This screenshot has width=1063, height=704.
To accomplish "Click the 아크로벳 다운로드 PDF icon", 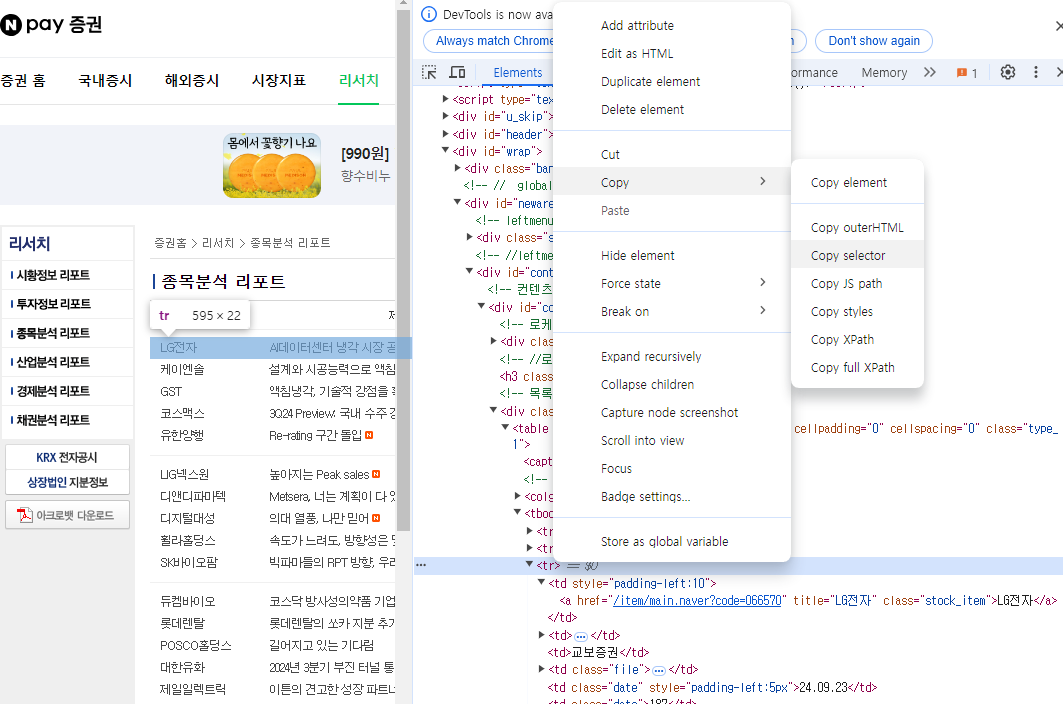I will point(25,515).
